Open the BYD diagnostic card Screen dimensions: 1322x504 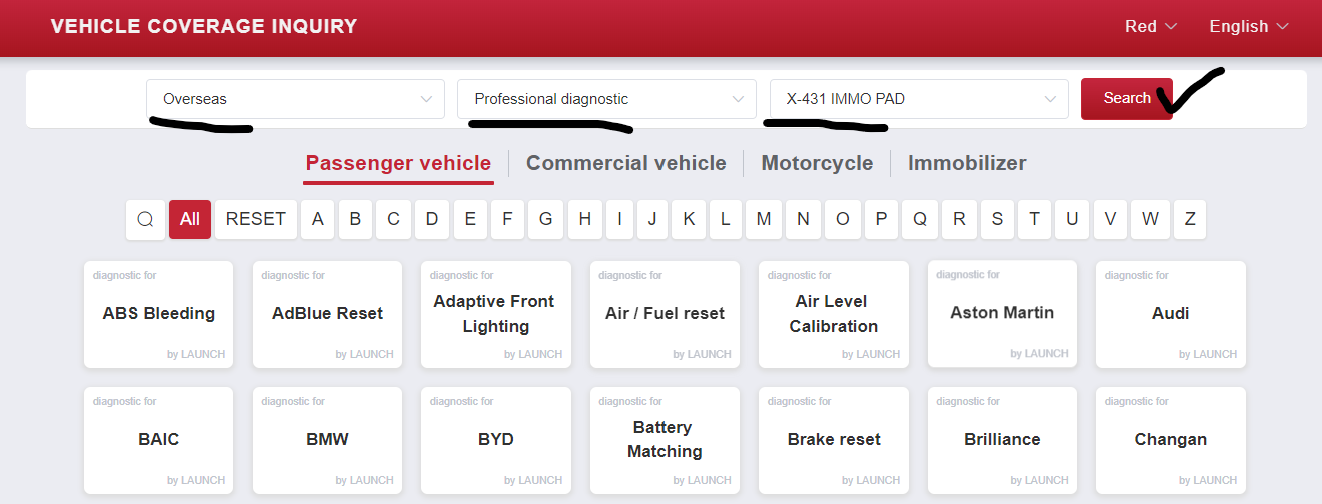(496, 440)
